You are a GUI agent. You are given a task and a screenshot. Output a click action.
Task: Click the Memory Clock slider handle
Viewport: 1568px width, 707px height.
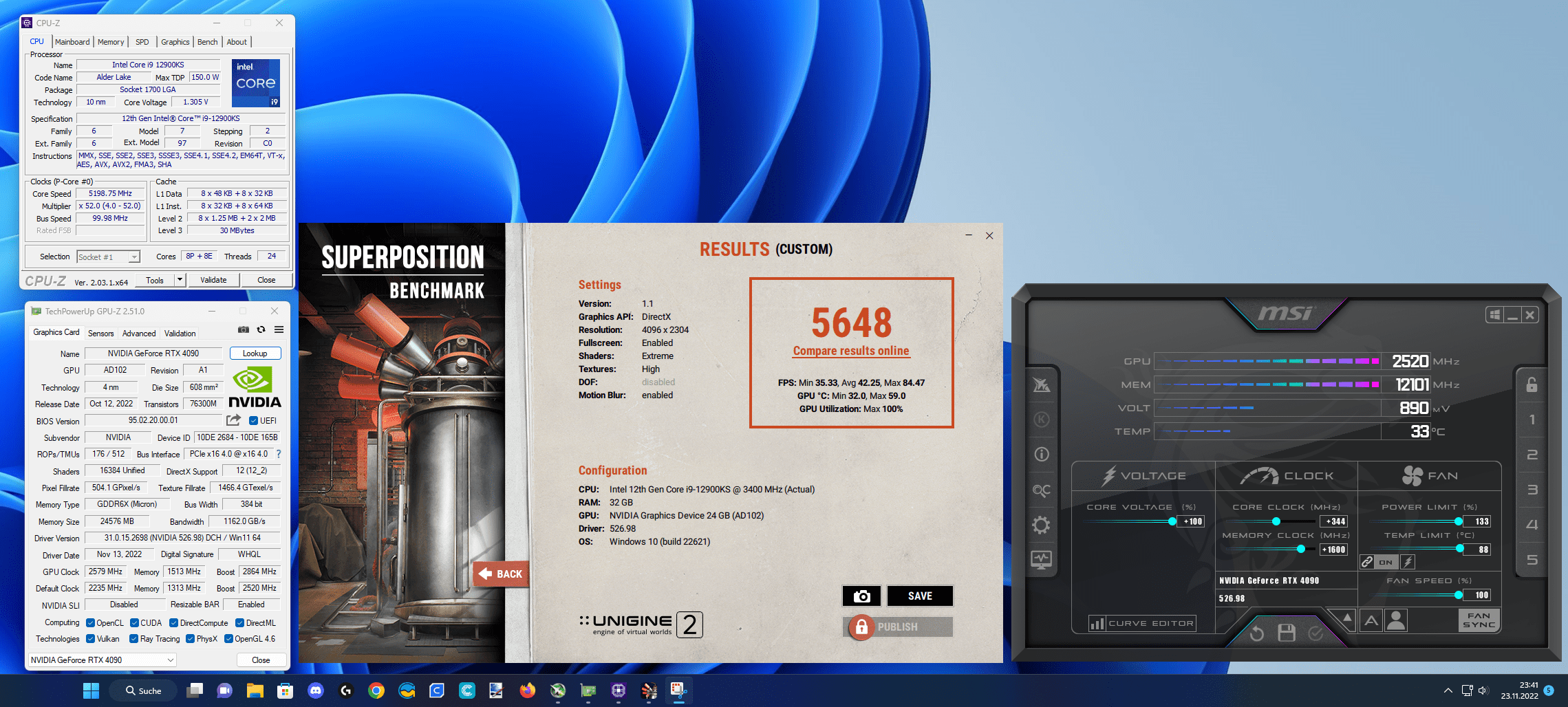pyautogui.click(x=1300, y=549)
